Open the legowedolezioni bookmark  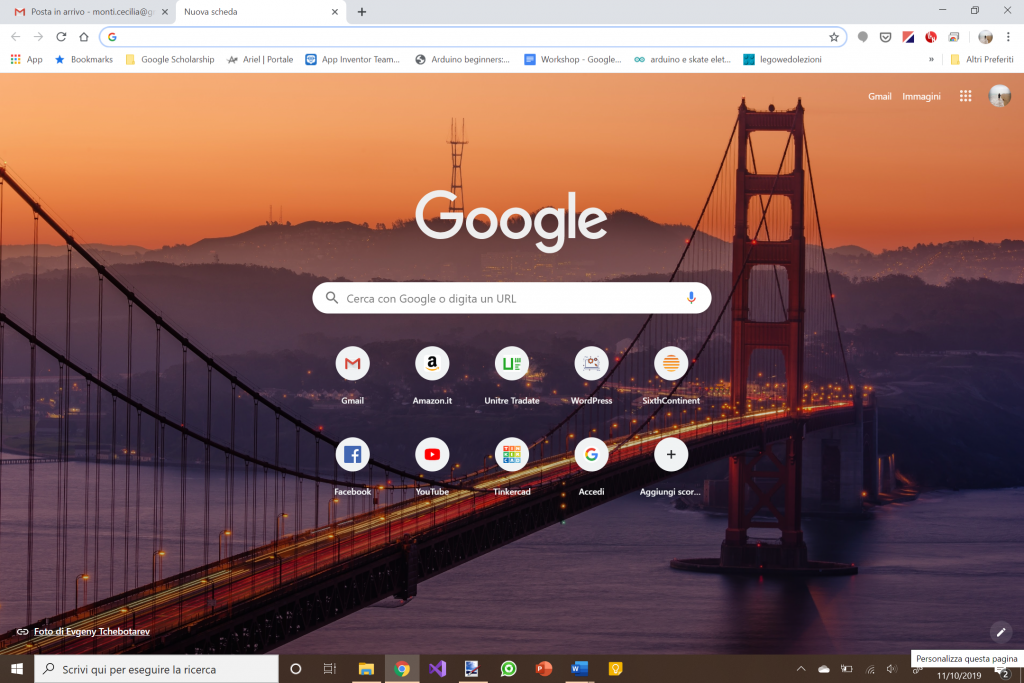[x=782, y=59]
